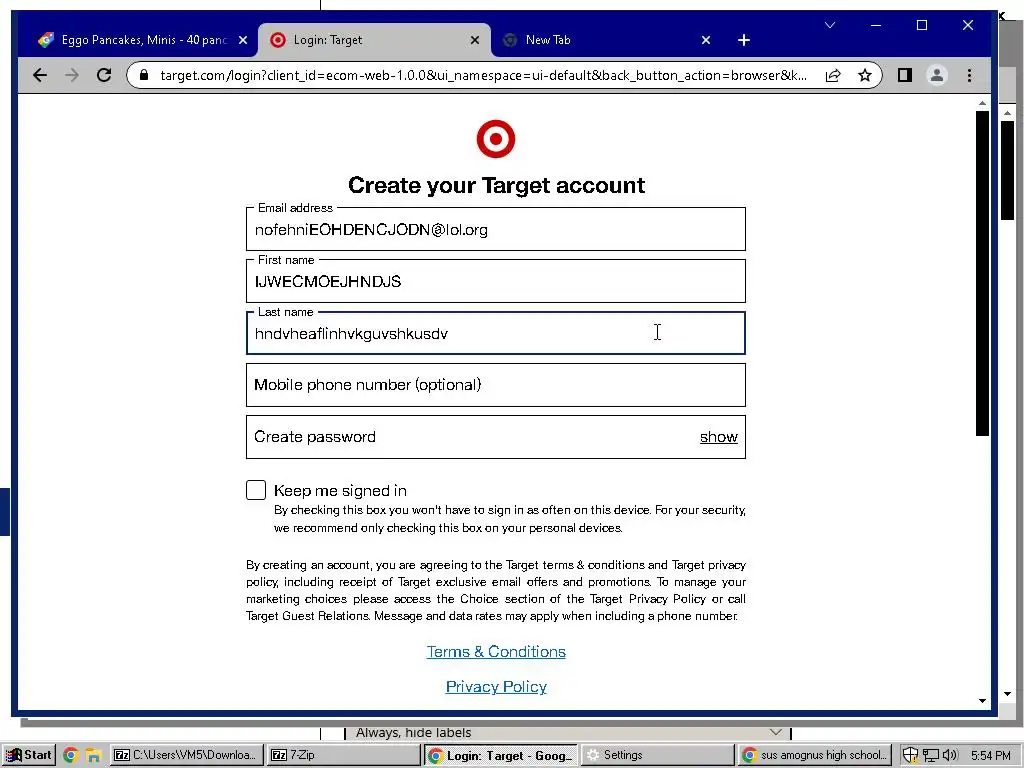
Task: Click page scrollbar down arrow
Action: [x=982, y=701]
